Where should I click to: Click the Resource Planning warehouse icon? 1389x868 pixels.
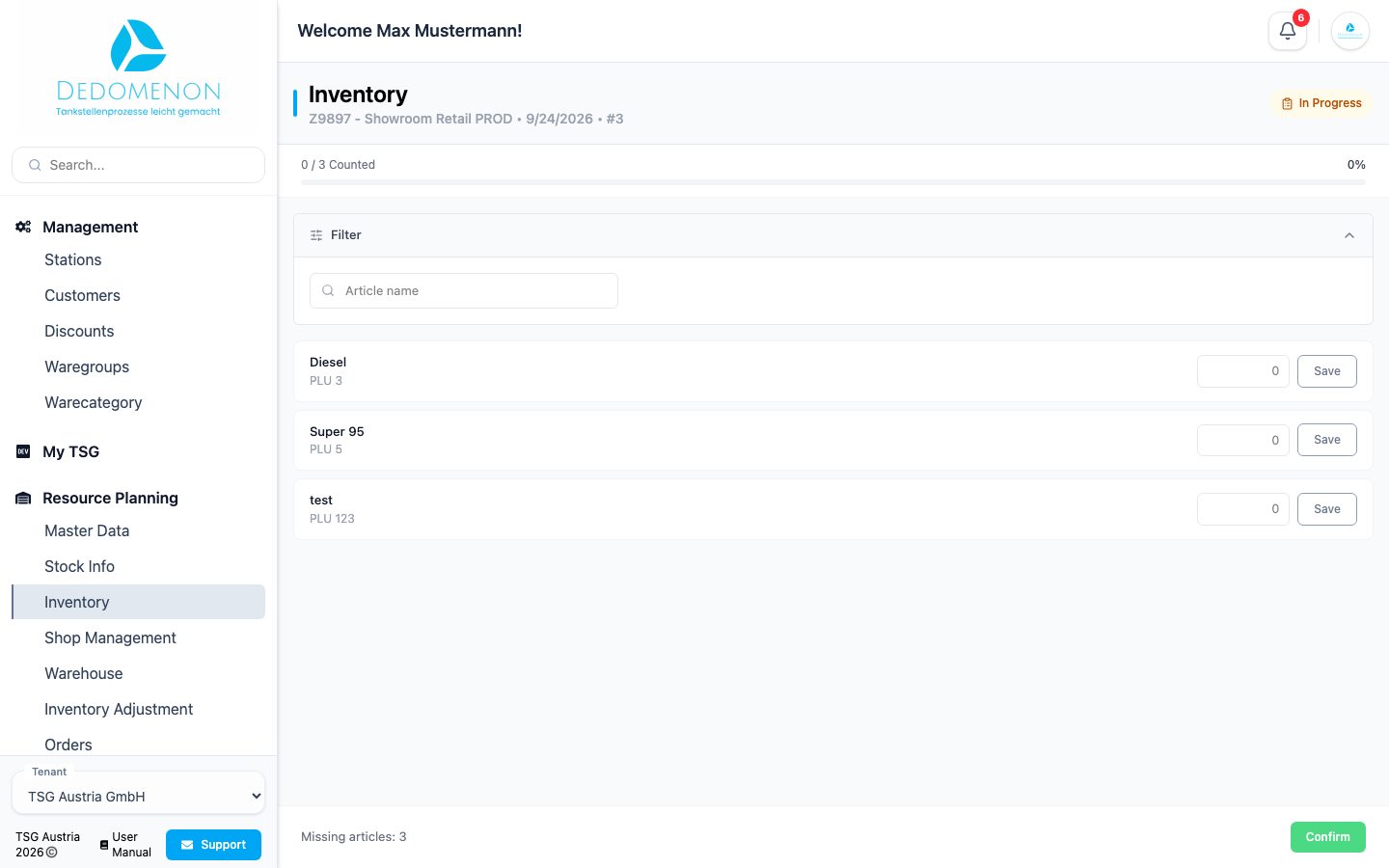coord(23,498)
